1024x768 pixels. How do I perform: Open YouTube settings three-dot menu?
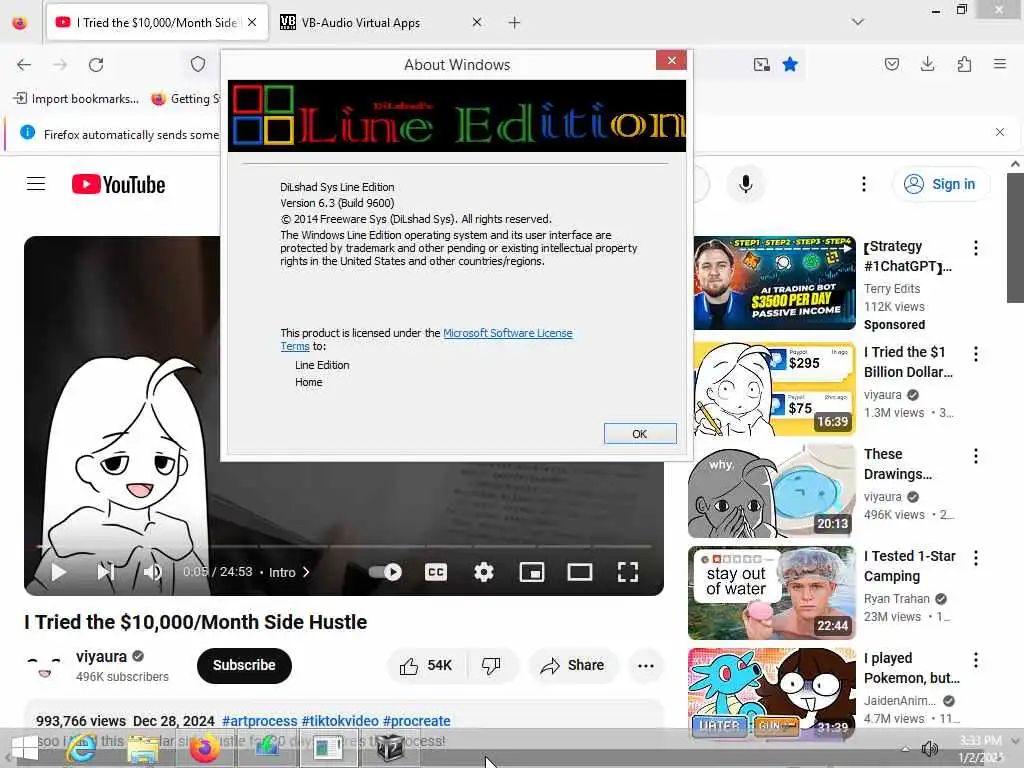point(863,184)
